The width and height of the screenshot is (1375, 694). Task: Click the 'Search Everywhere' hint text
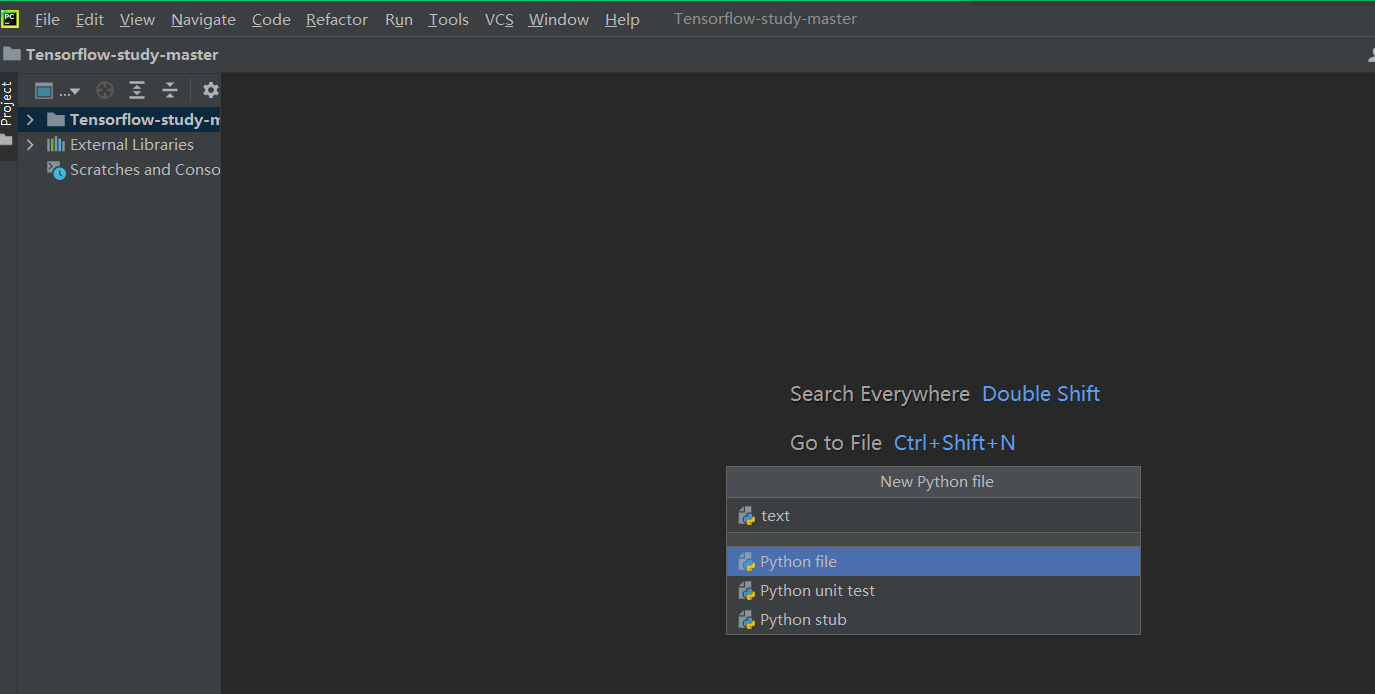point(880,394)
